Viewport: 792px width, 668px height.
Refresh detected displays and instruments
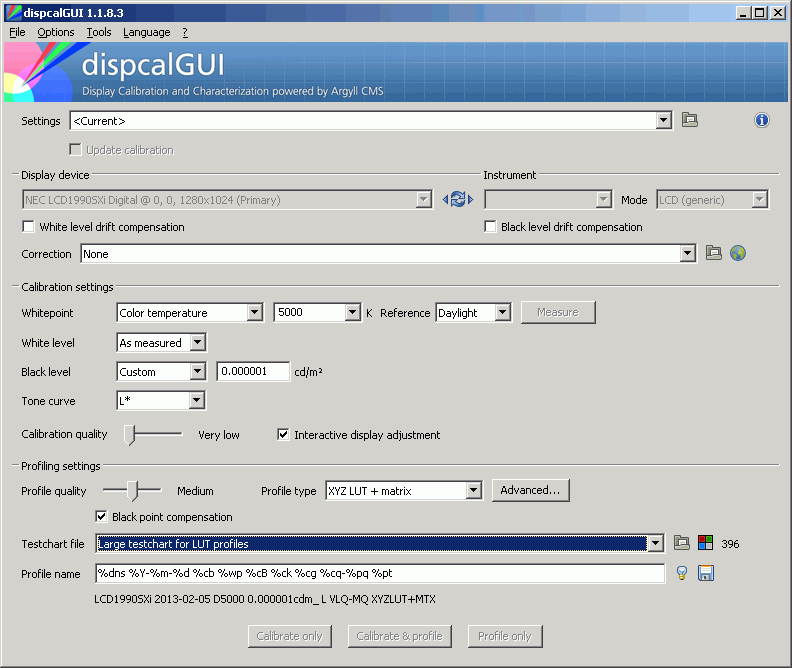(458, 199)
